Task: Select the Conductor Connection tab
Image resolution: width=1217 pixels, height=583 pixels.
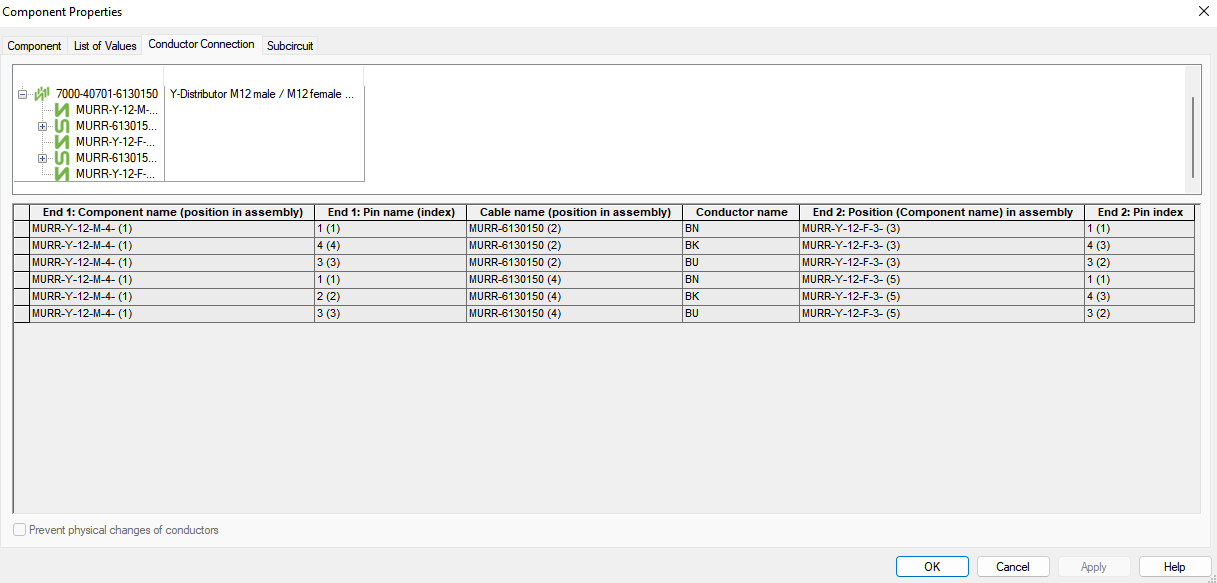Action: (201, 45)
